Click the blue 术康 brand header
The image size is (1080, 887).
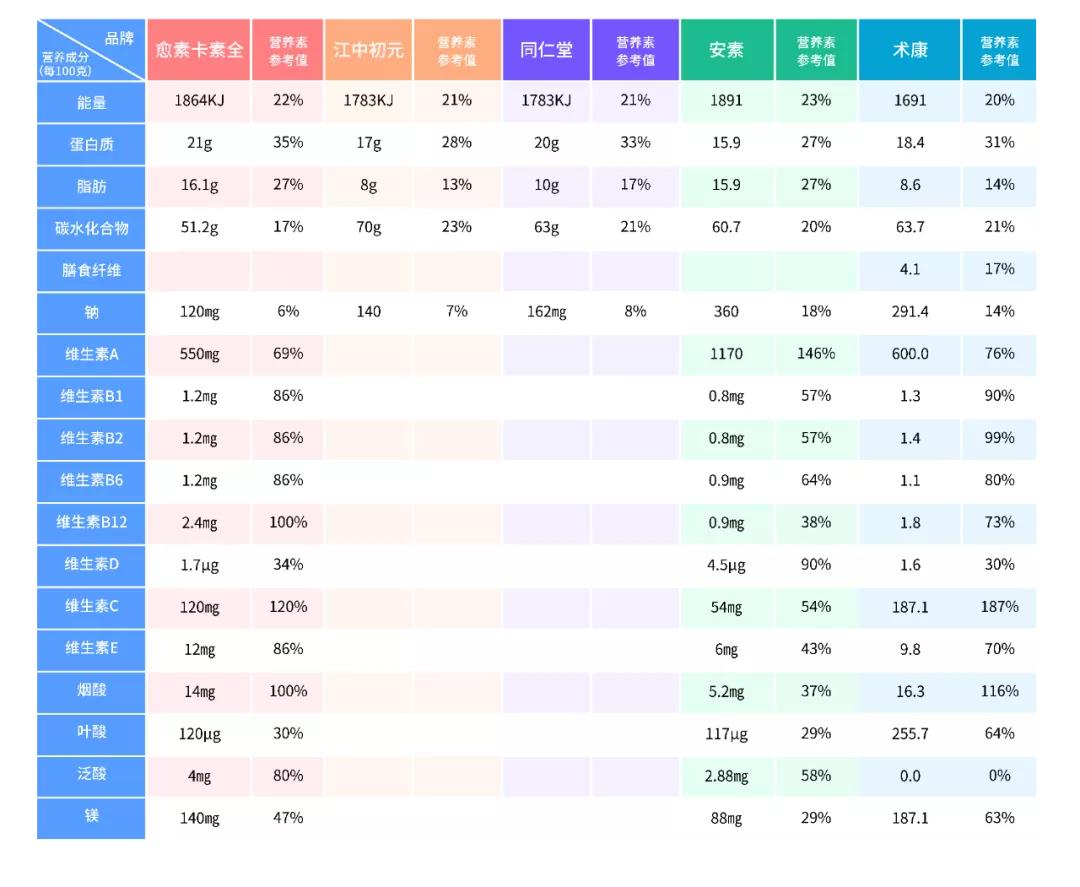tap(910, 50)
